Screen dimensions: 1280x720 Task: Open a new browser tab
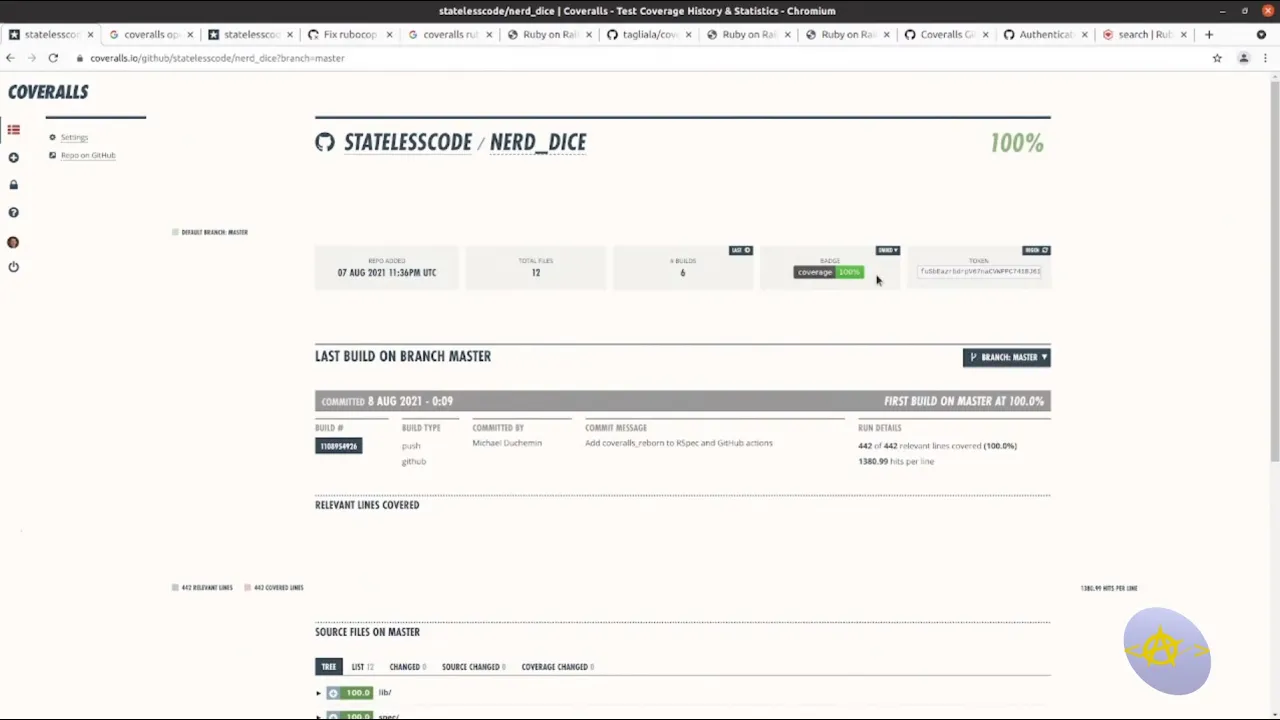[x=1208, y=34]
